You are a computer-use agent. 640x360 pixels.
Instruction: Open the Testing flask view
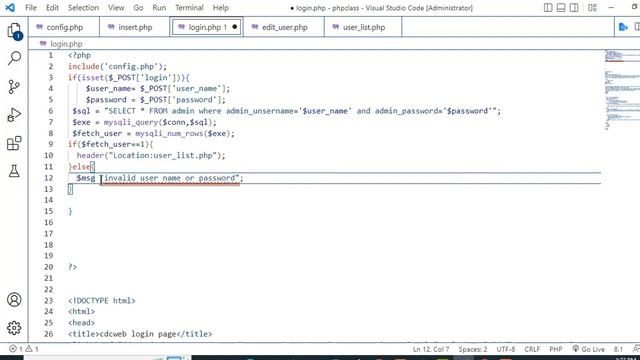(14, 171)
